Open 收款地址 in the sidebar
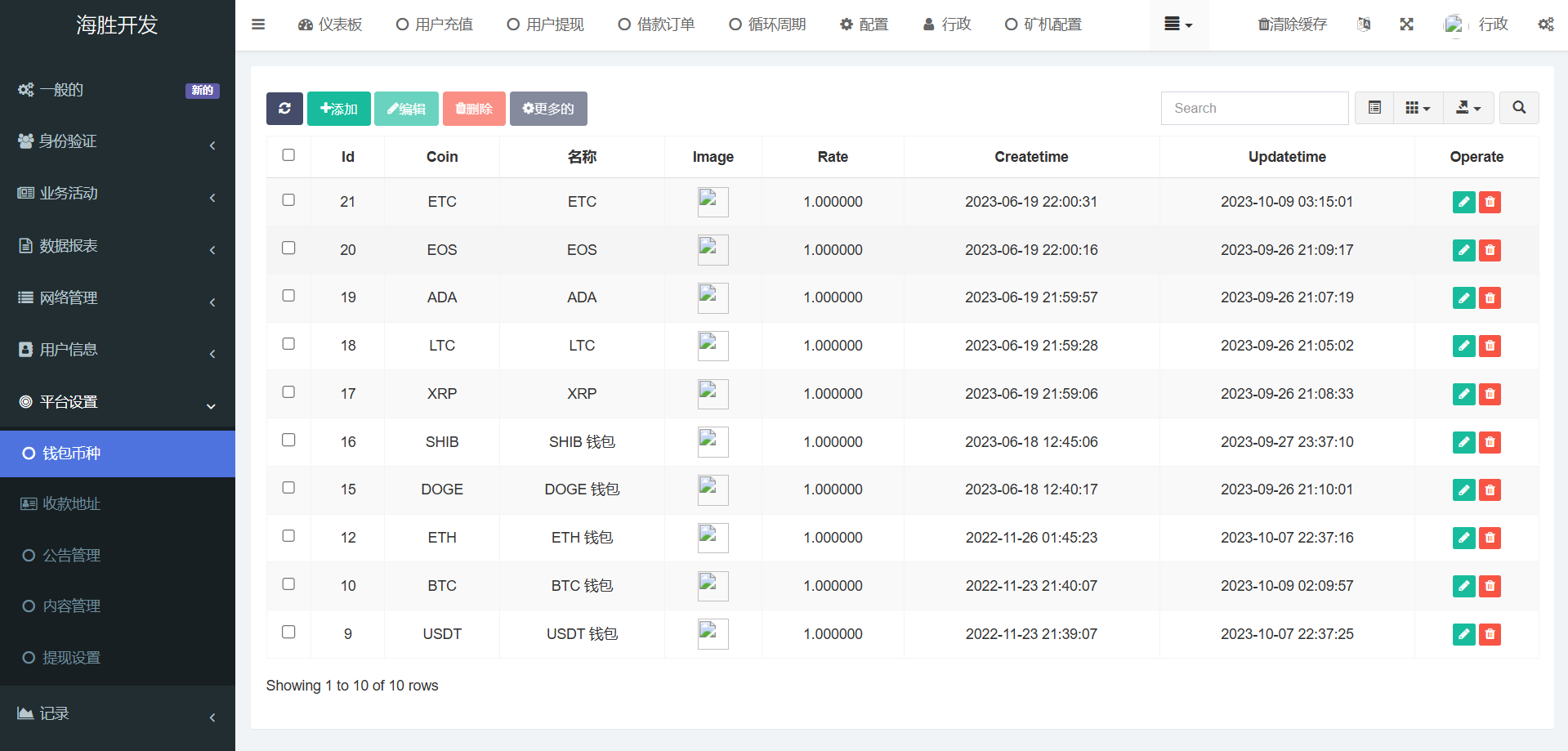 coord(72,504)
